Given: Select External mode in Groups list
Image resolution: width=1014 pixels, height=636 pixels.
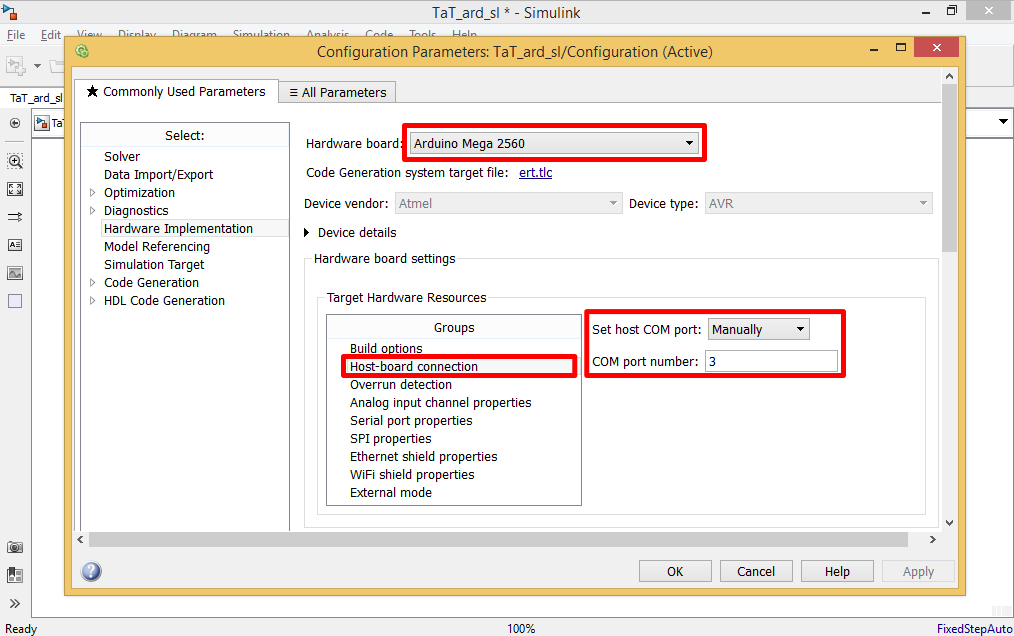Looking at the screenshot, I should point(391,493).
